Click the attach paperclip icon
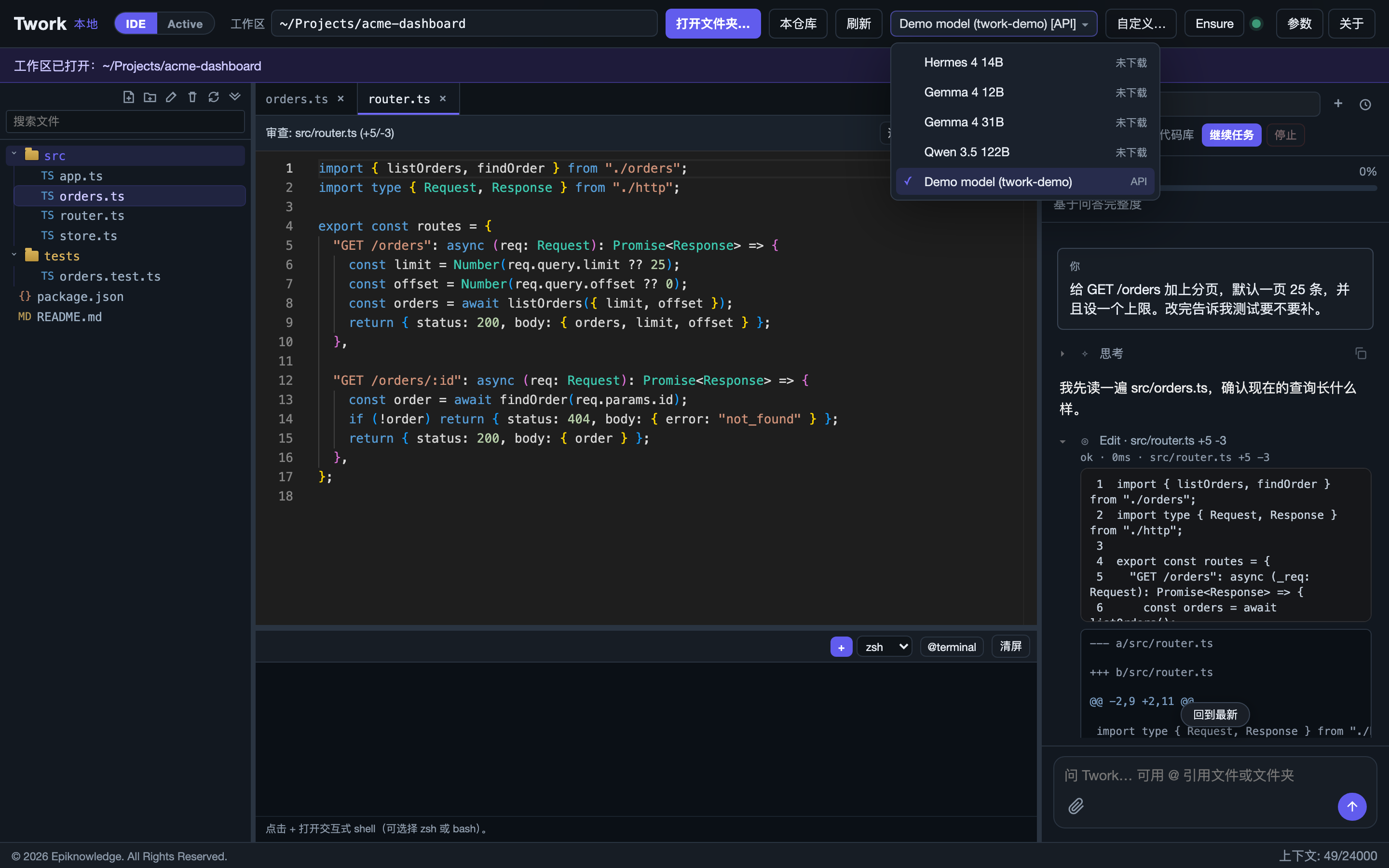1389x868 pixels. coord(1076,806)
